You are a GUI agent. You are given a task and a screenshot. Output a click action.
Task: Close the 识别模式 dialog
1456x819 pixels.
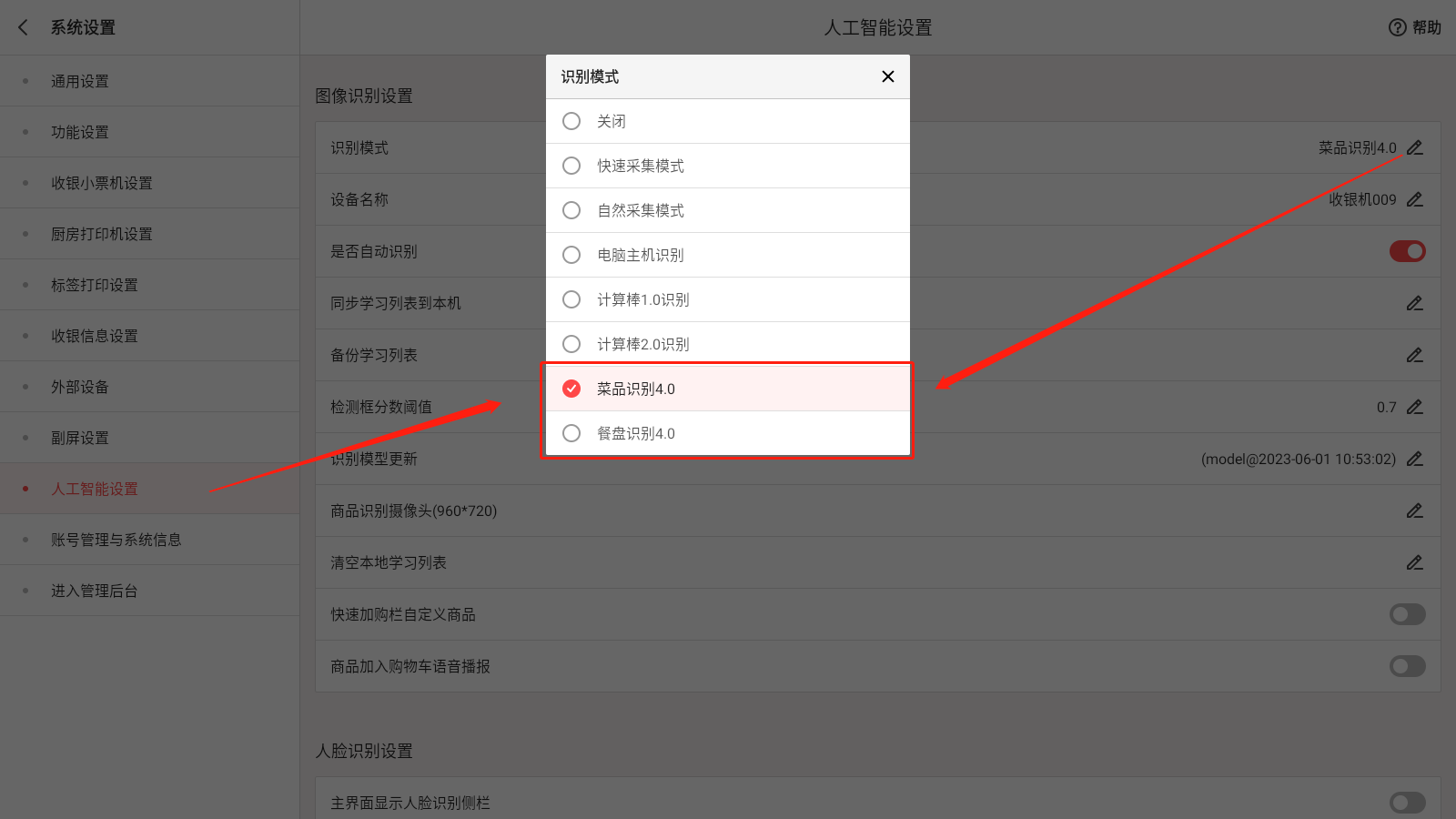888,76
